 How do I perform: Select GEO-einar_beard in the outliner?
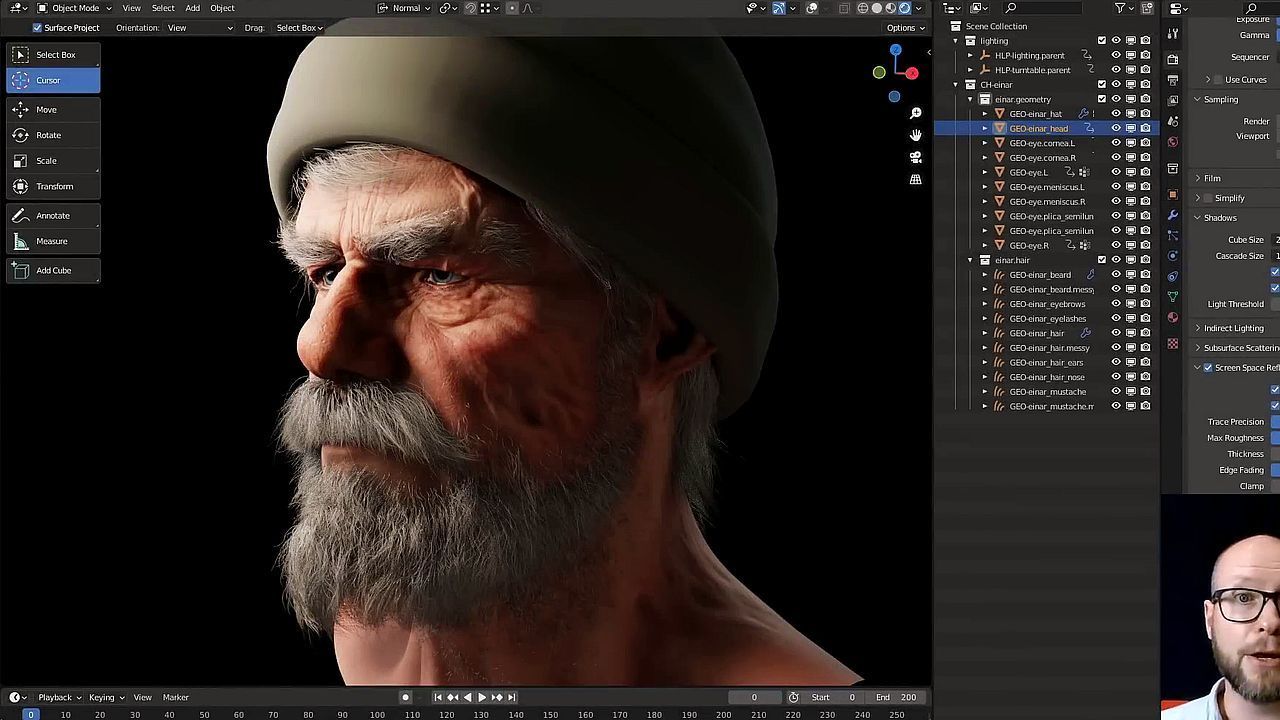point(1039,275)
